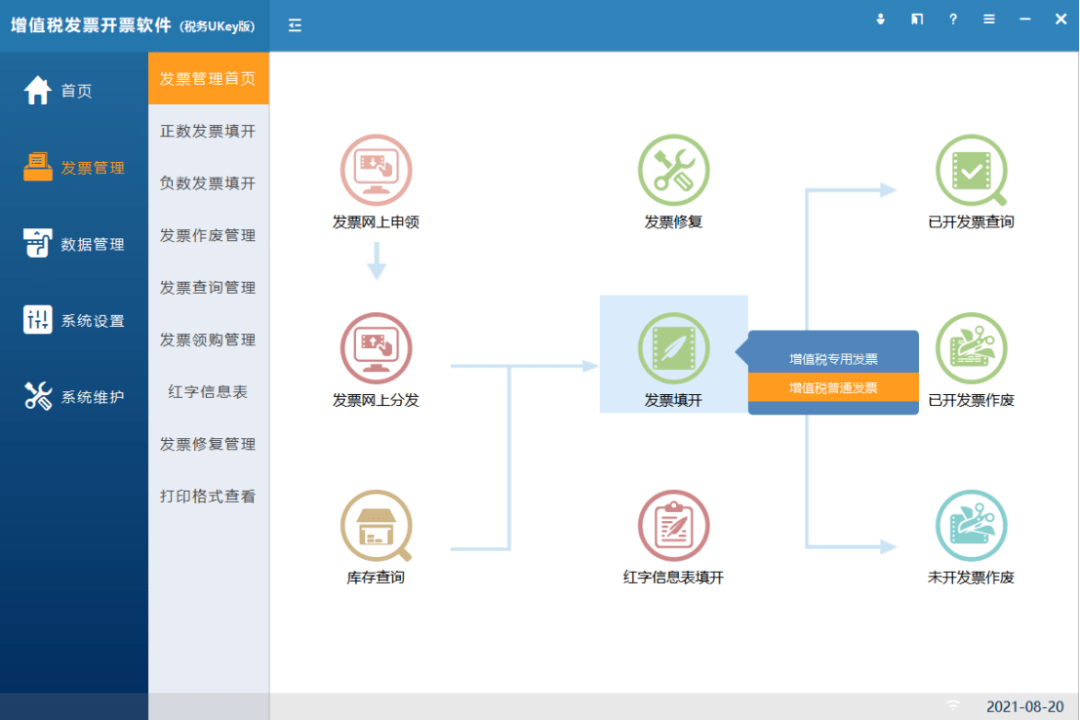
Task: Click the 未开发票作废 caption text
Action: coord(971,577)
